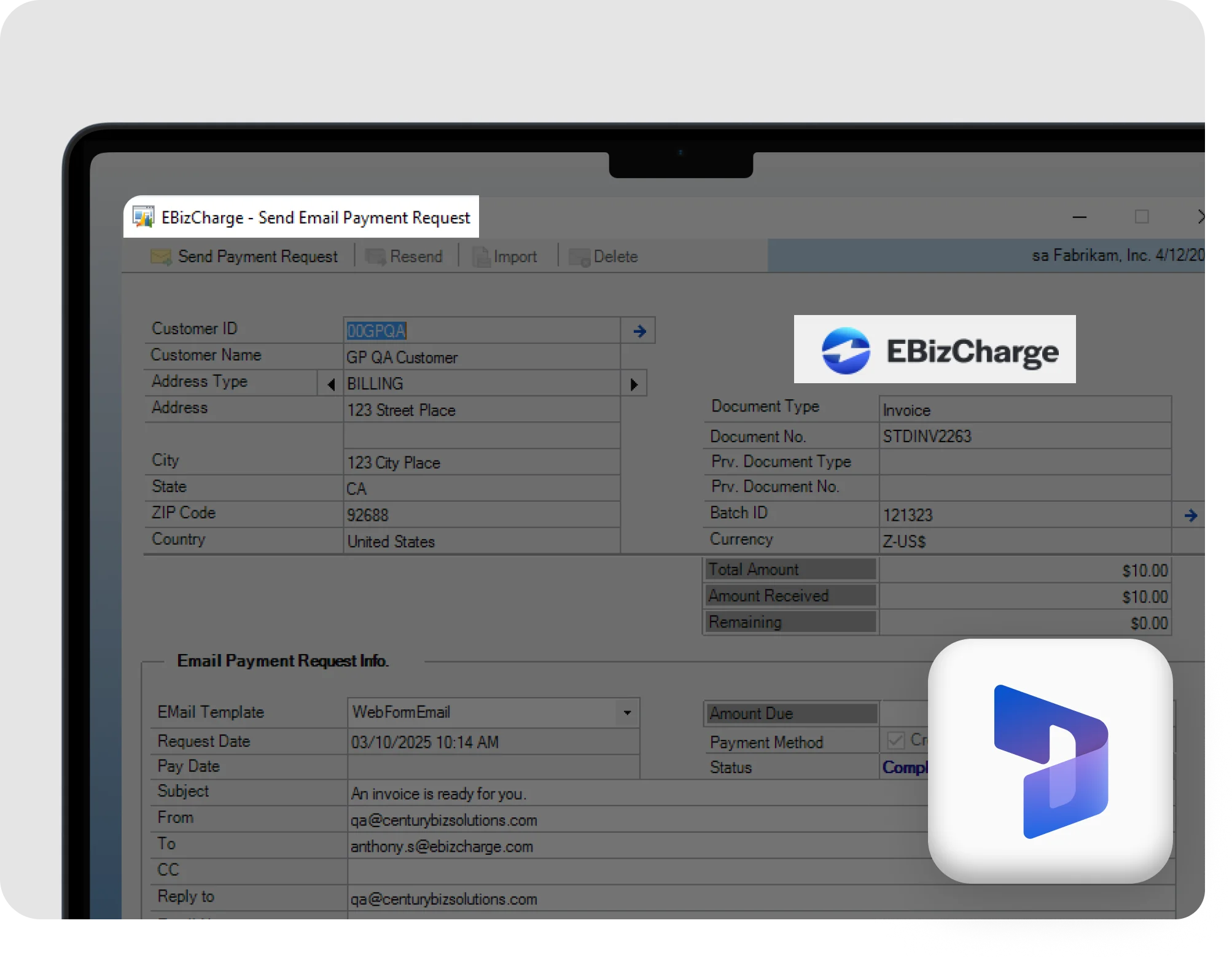Click the empty Pay Date field
Image resolution: width=1232 pixels, height=958 pixels.
coord(493,767)
